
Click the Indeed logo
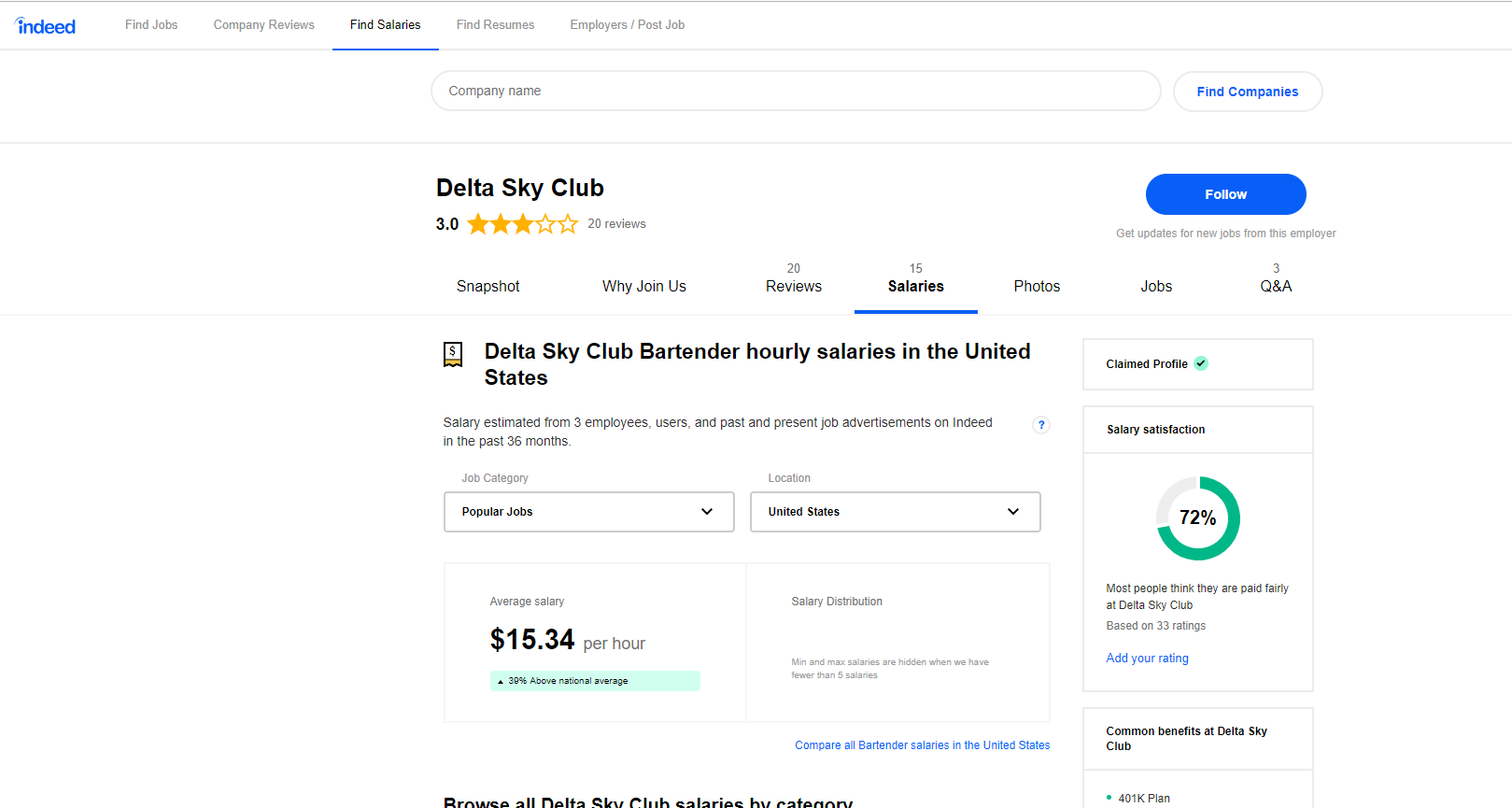point(46,26)
